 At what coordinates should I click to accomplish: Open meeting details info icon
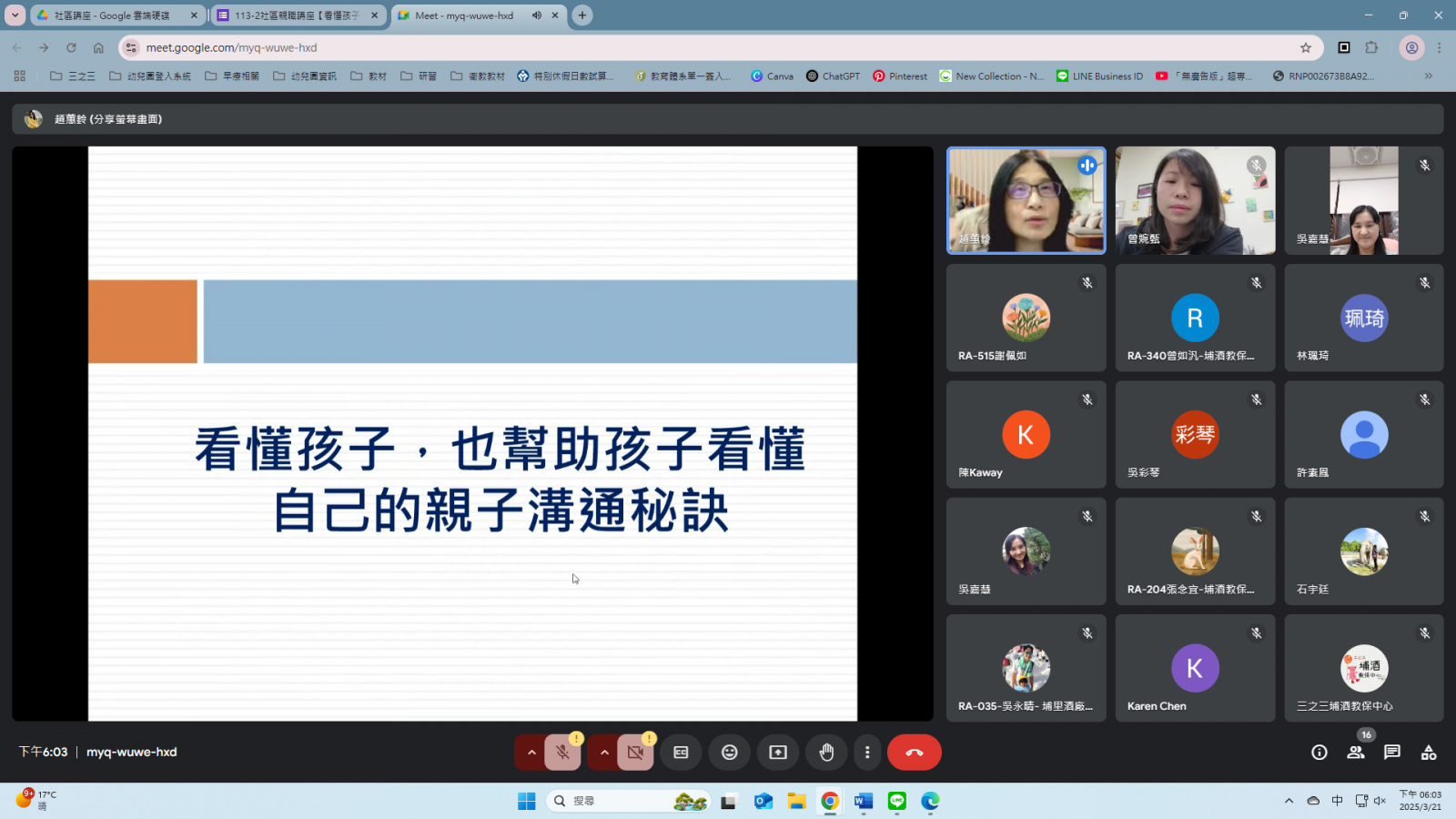[1319, 753]
